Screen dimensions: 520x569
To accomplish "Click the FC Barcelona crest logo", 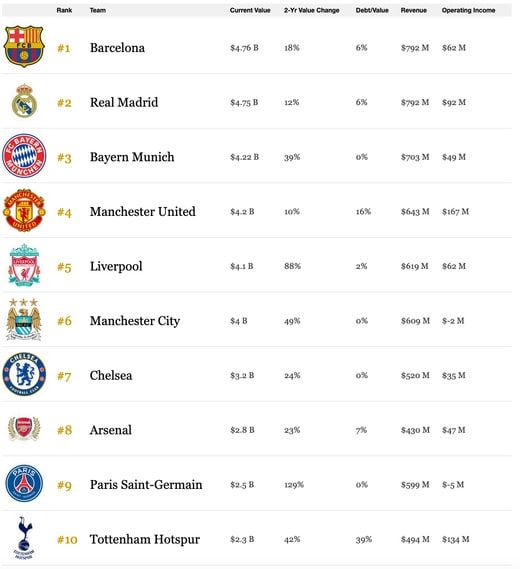I will [24, 46].
